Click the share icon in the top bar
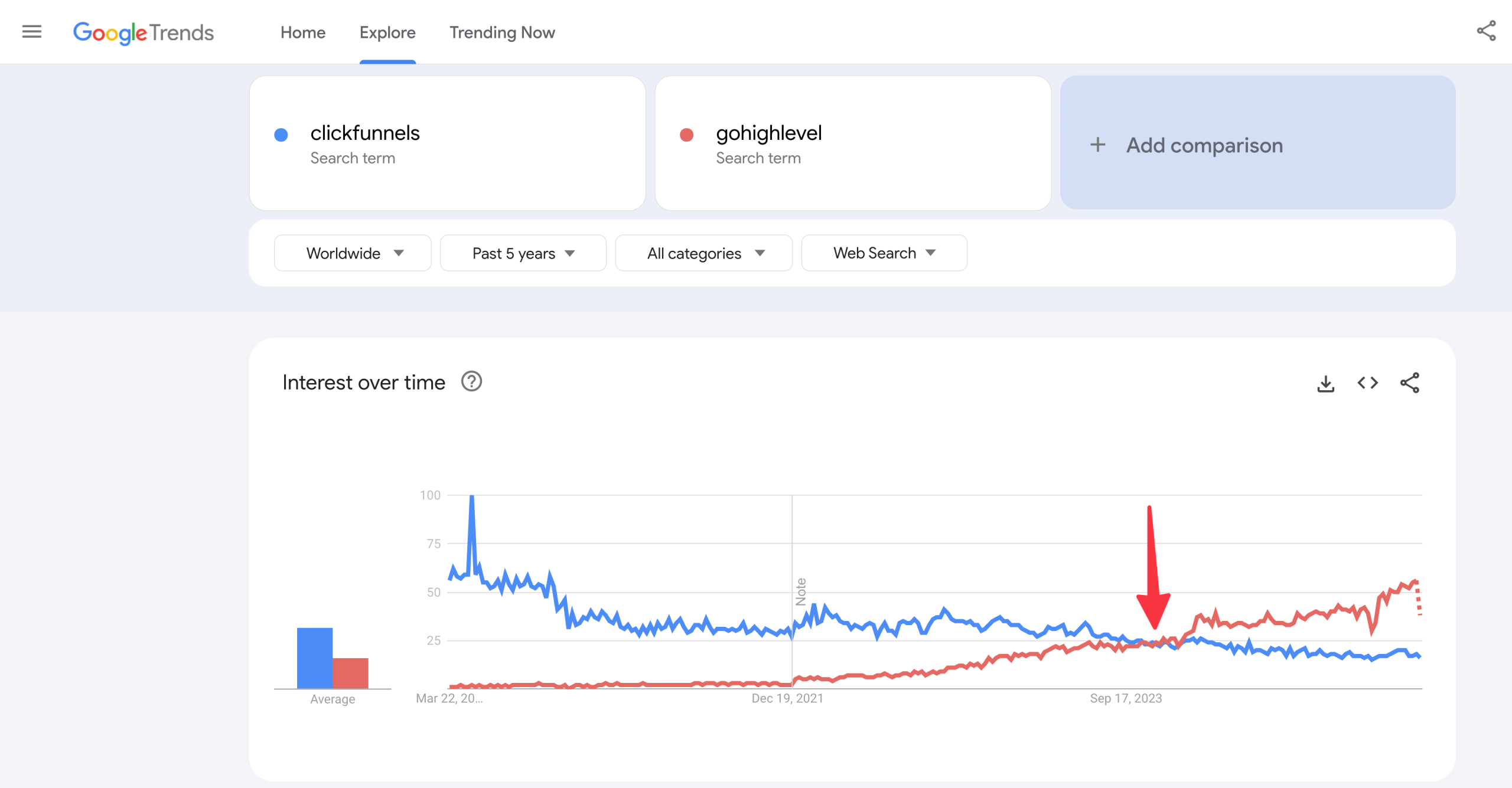 (x=1487, y=31)
